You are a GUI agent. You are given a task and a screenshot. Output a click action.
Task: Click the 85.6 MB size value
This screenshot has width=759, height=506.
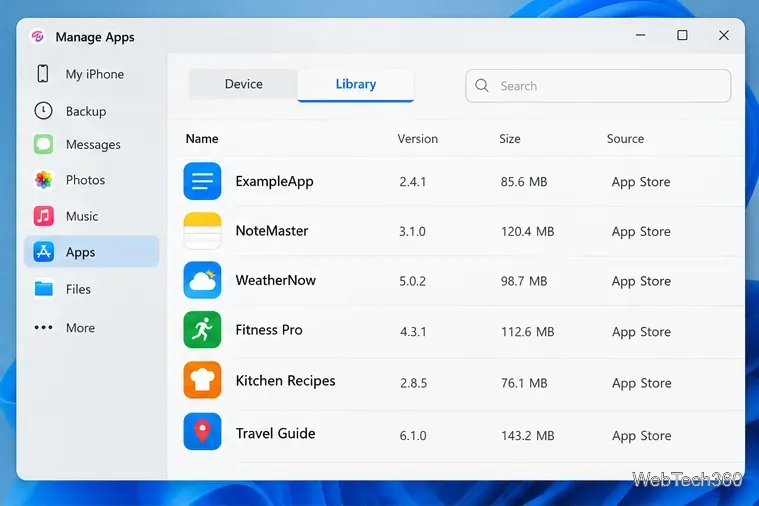click(x=524, y=182)
